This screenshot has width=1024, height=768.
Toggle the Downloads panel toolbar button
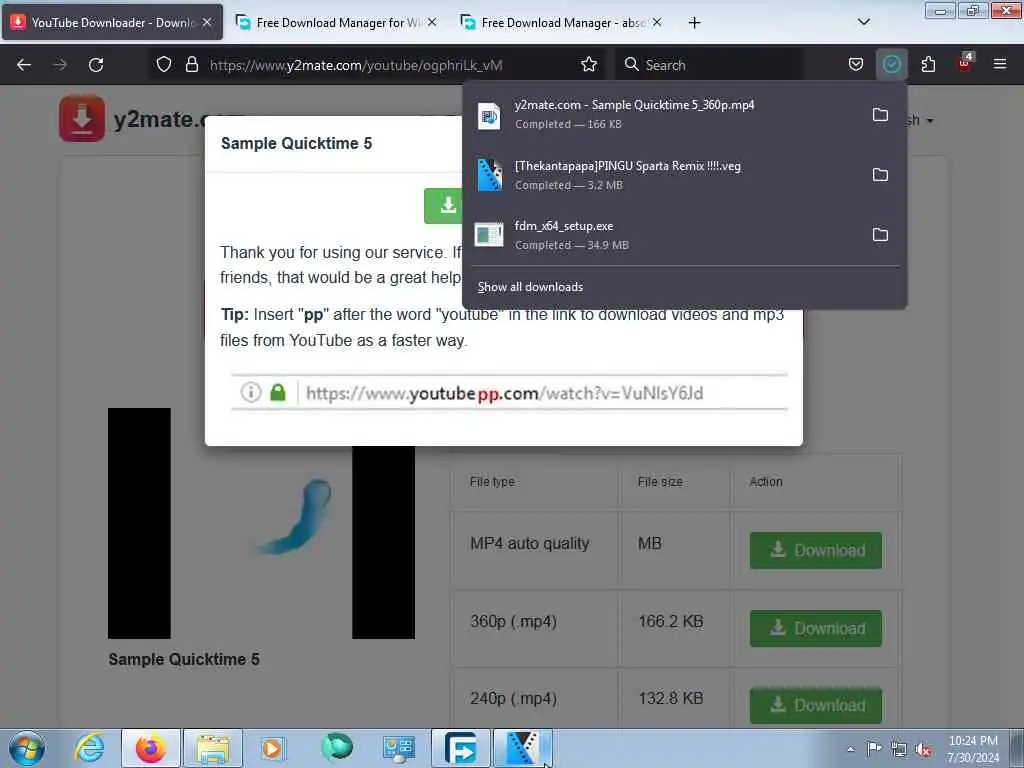pos(891,65)
